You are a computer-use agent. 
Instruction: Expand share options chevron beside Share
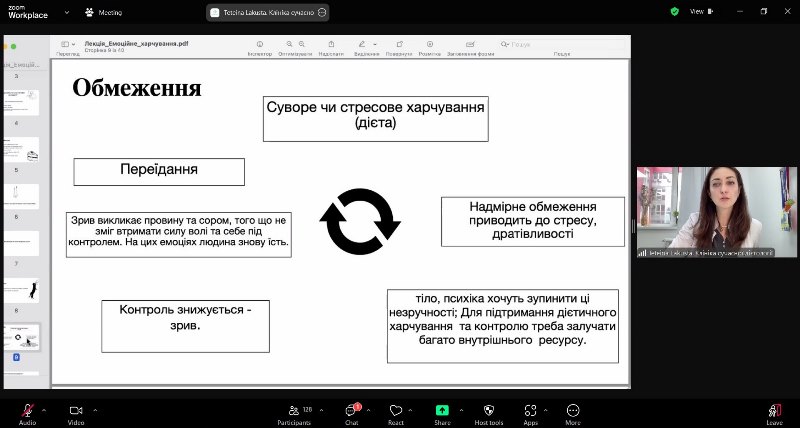(x=461, y=410)
